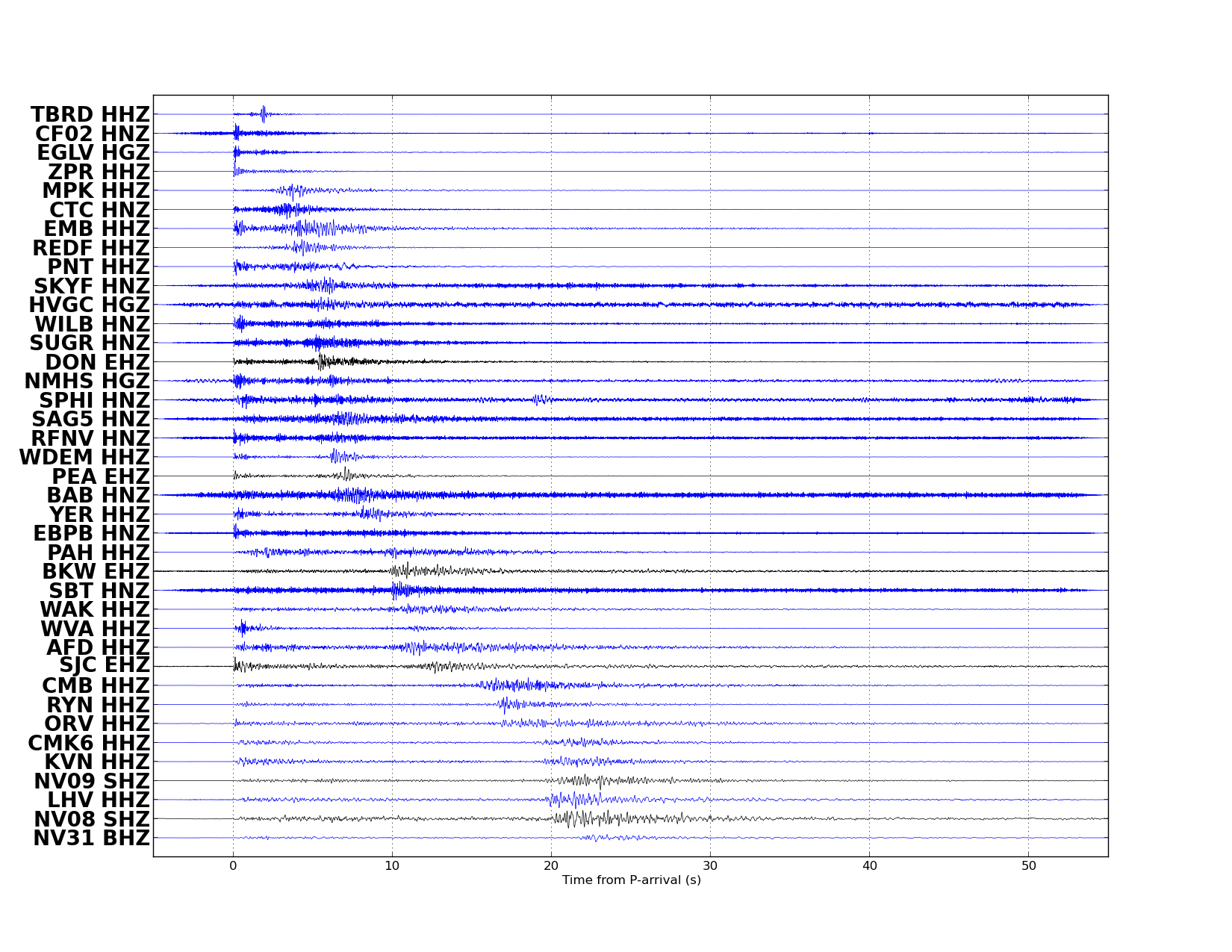
Task: Click the TBRD HHZ station label
Action: coord(90,115)
